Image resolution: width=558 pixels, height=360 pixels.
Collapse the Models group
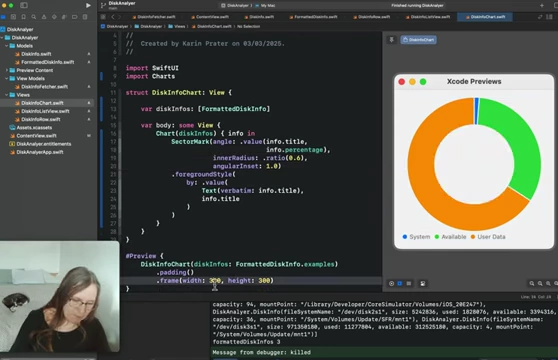pyautogui.click(x=6, y=46)
